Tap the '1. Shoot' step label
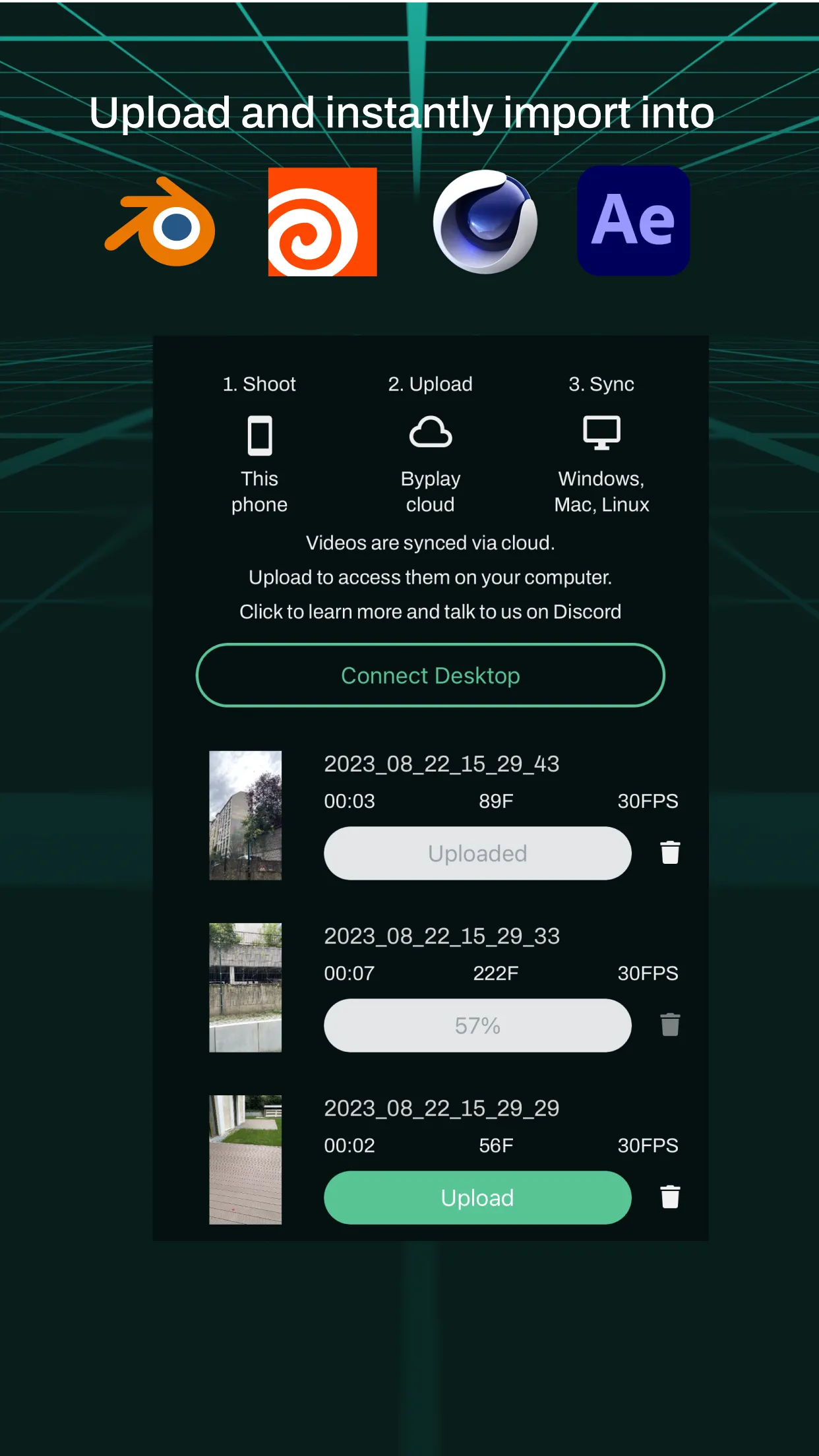Image resolution: width=819 pixels, height=1456 pixels. click(x=259, y=384)
